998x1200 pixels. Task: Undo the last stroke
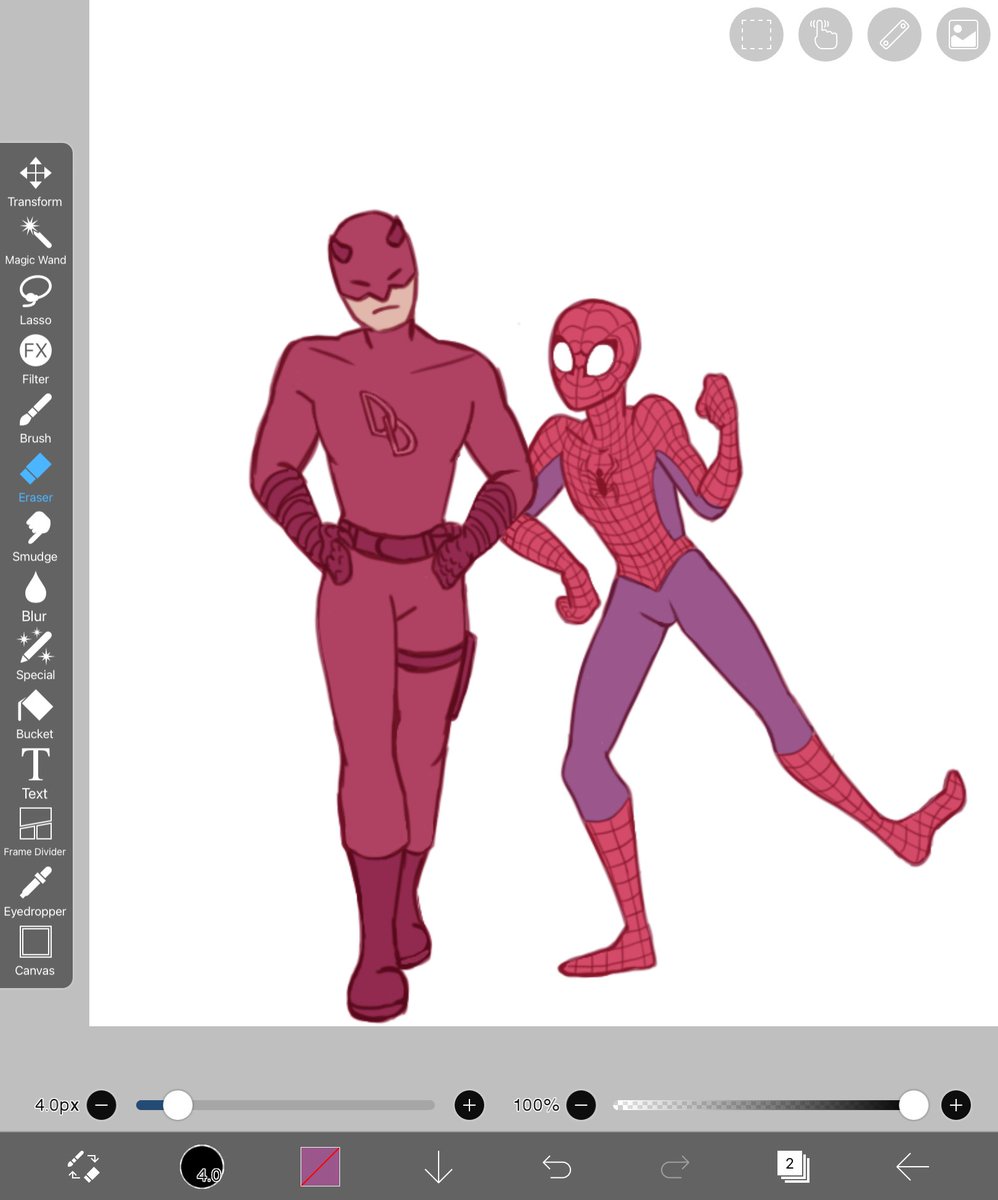tap(557, 1166)
